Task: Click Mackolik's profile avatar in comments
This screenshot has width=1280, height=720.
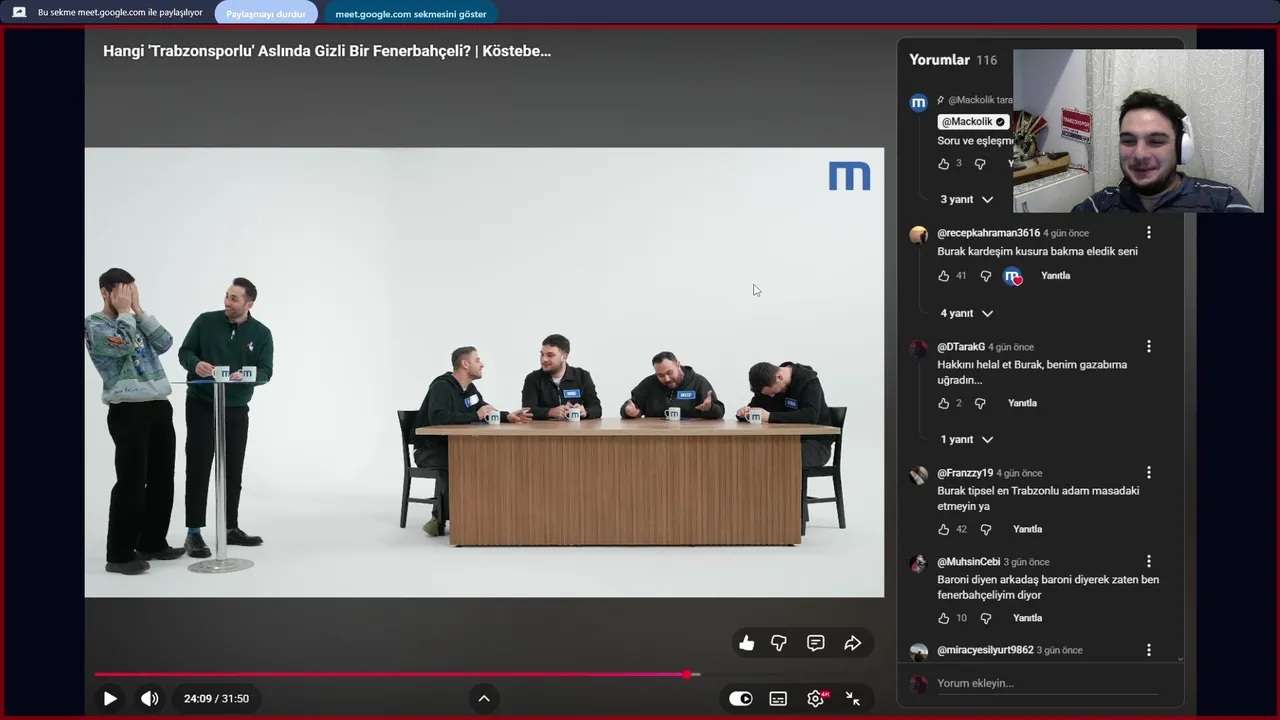Action: tap(918, 102)
